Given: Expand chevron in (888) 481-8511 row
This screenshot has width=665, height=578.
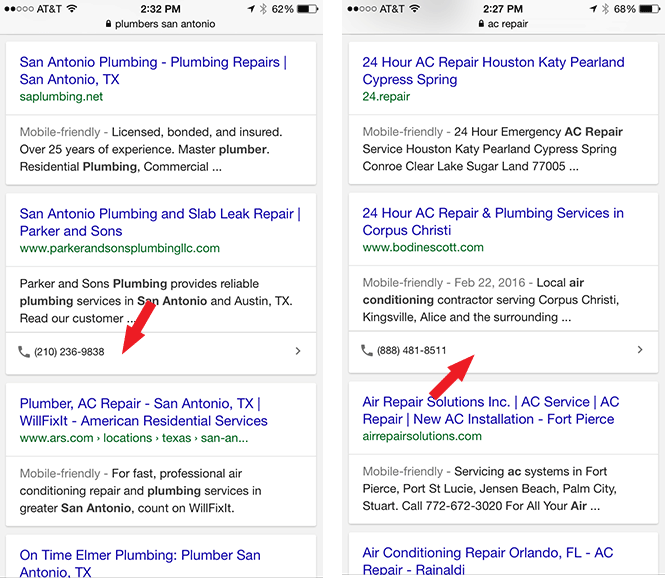Looking at the screenshot, I should pyautogui.click(x=640, y=350).
